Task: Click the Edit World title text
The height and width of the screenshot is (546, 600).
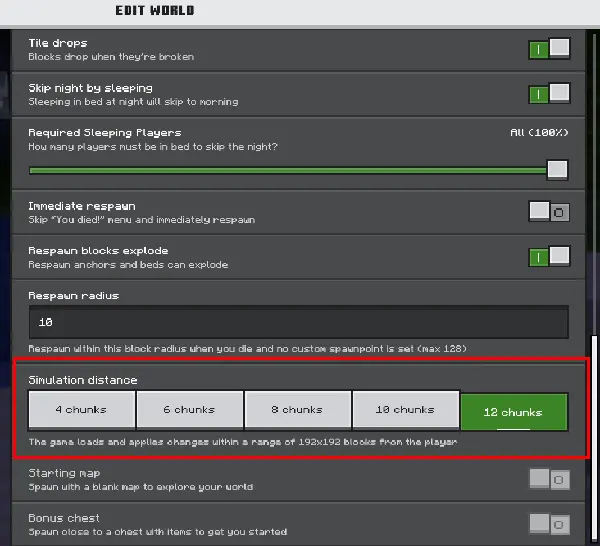Action: 155,11
